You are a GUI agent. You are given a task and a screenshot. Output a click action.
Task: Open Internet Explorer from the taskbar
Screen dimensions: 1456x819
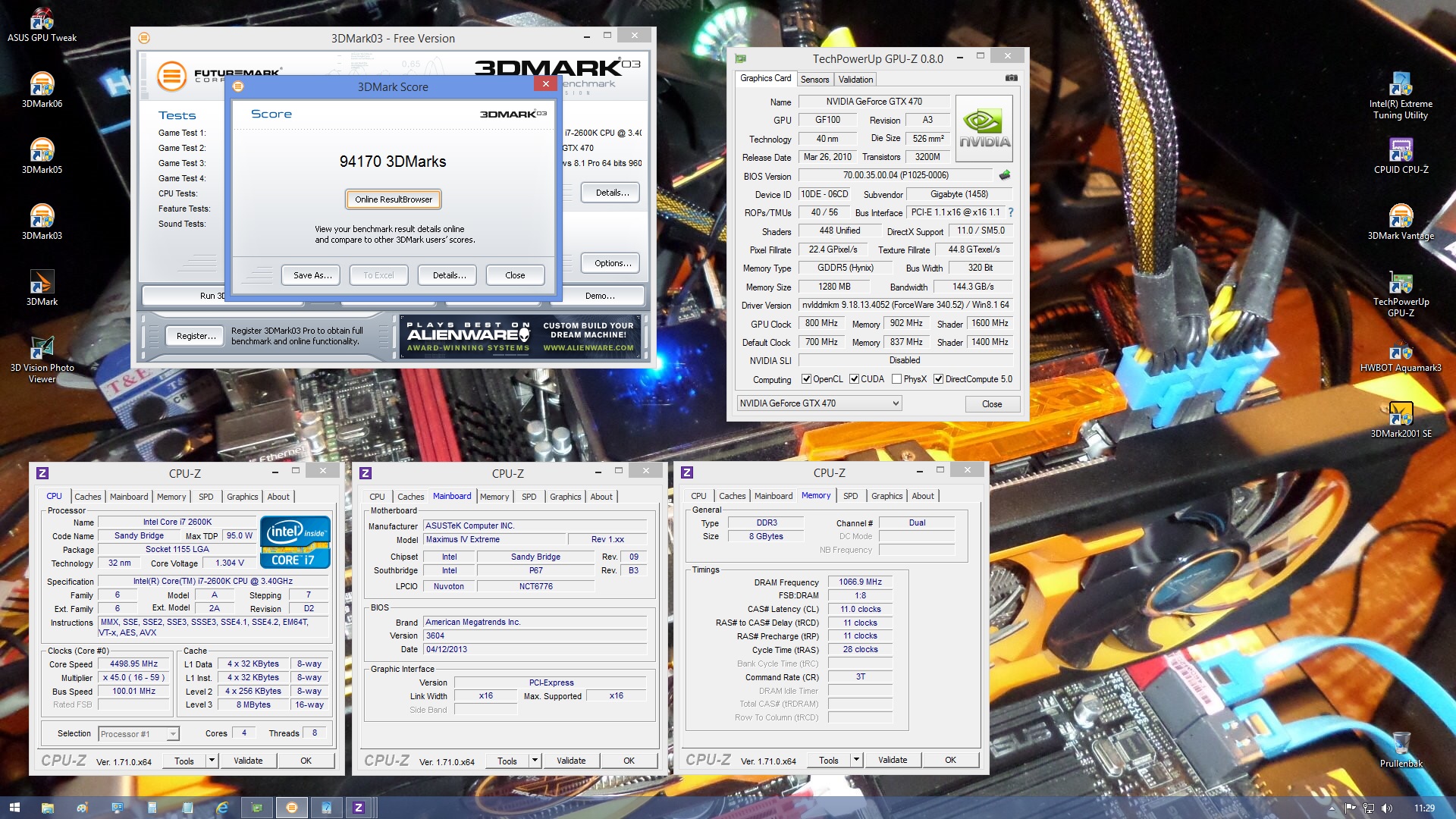[221, 808]
